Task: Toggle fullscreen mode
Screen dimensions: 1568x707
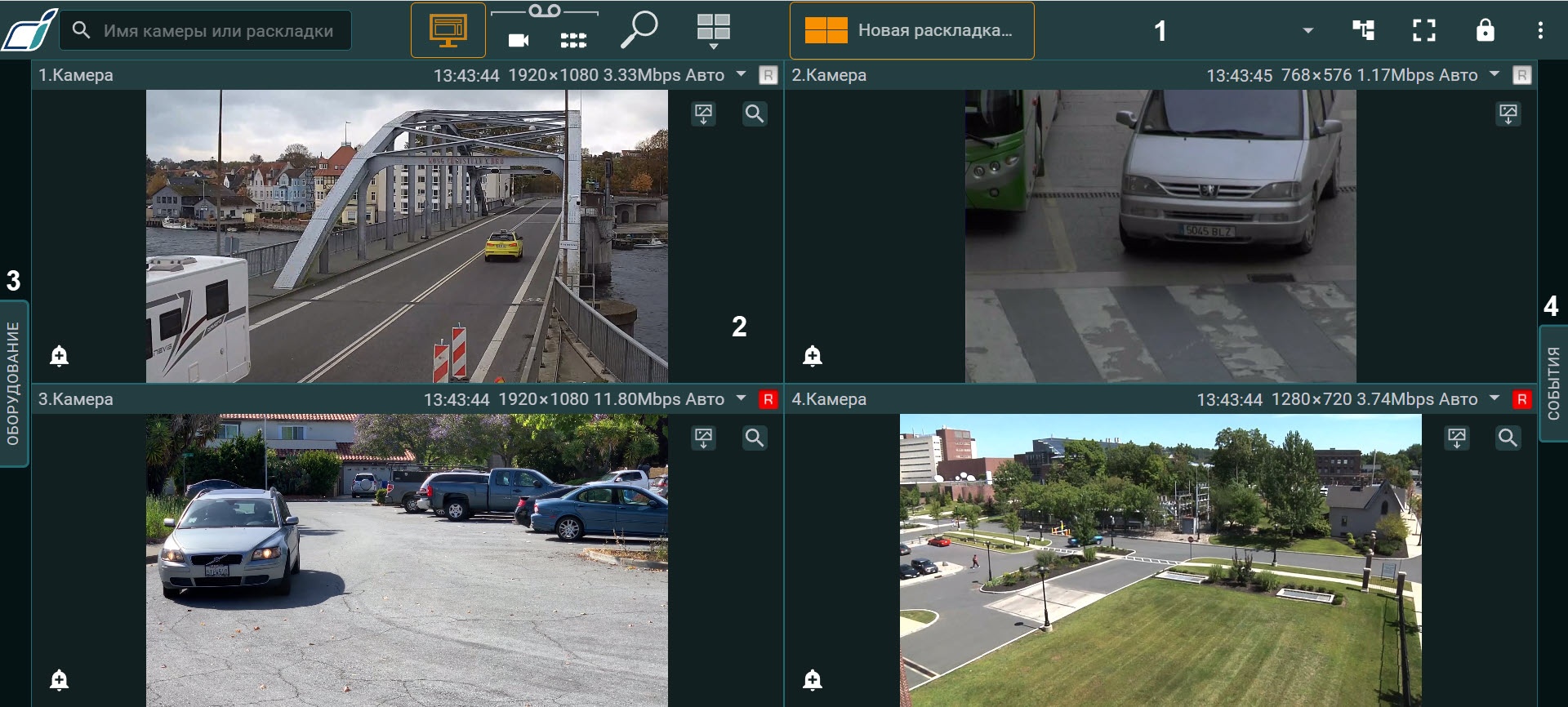Action: pos(1423,30)
